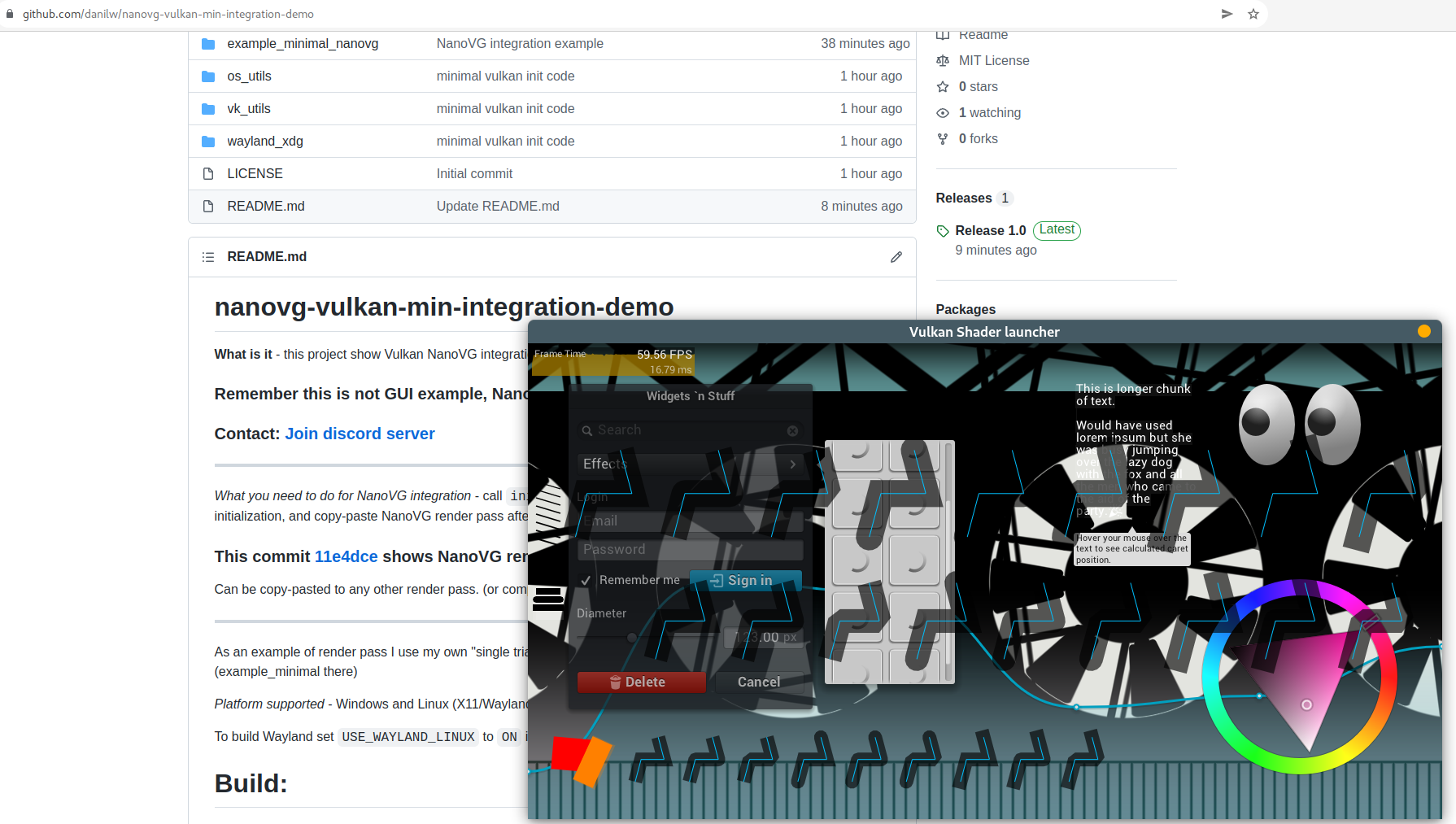Image resolution: width=1456 pixels, height=824 pixels.
Task: Toggle the Remember me checkbox
Action: pos(586,581)
